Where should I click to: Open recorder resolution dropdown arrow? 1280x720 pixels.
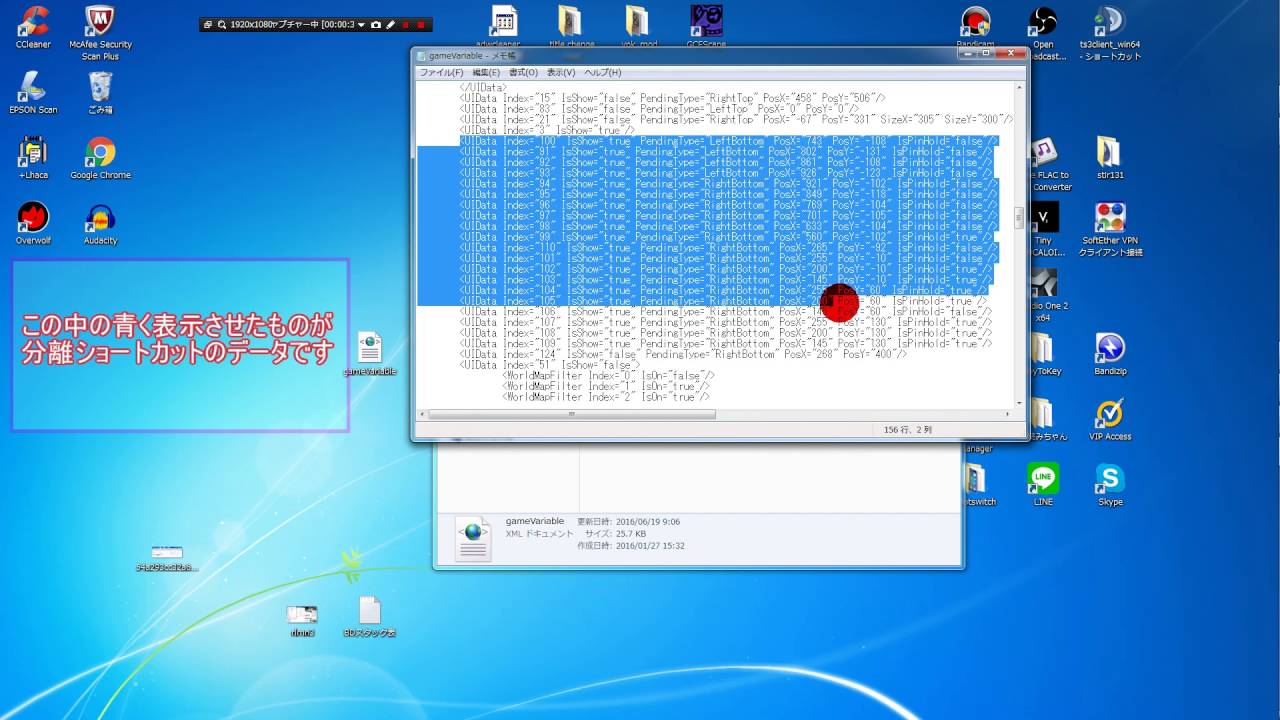[361, 24]
